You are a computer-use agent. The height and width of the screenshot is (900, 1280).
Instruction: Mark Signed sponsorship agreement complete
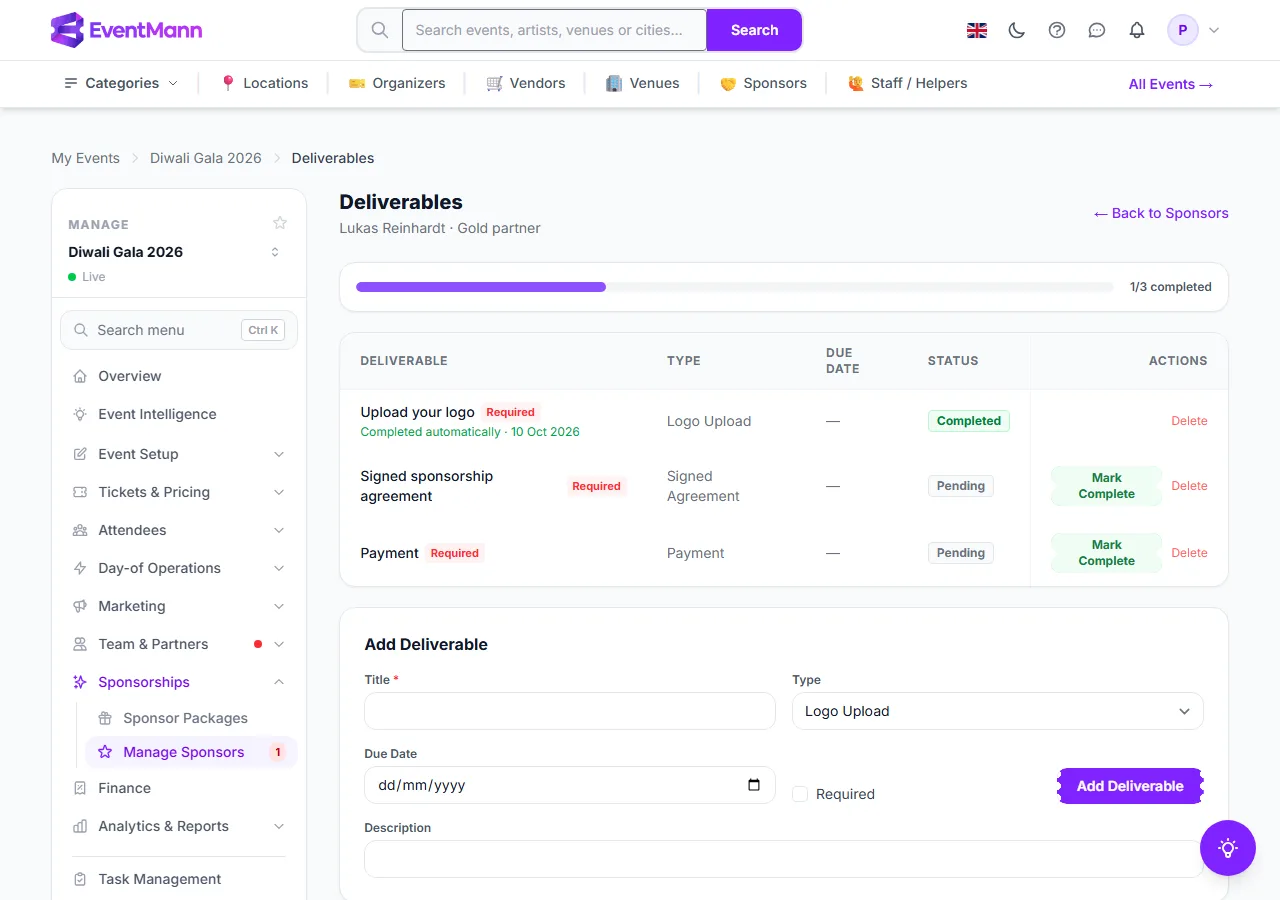tap(1106, 486)
